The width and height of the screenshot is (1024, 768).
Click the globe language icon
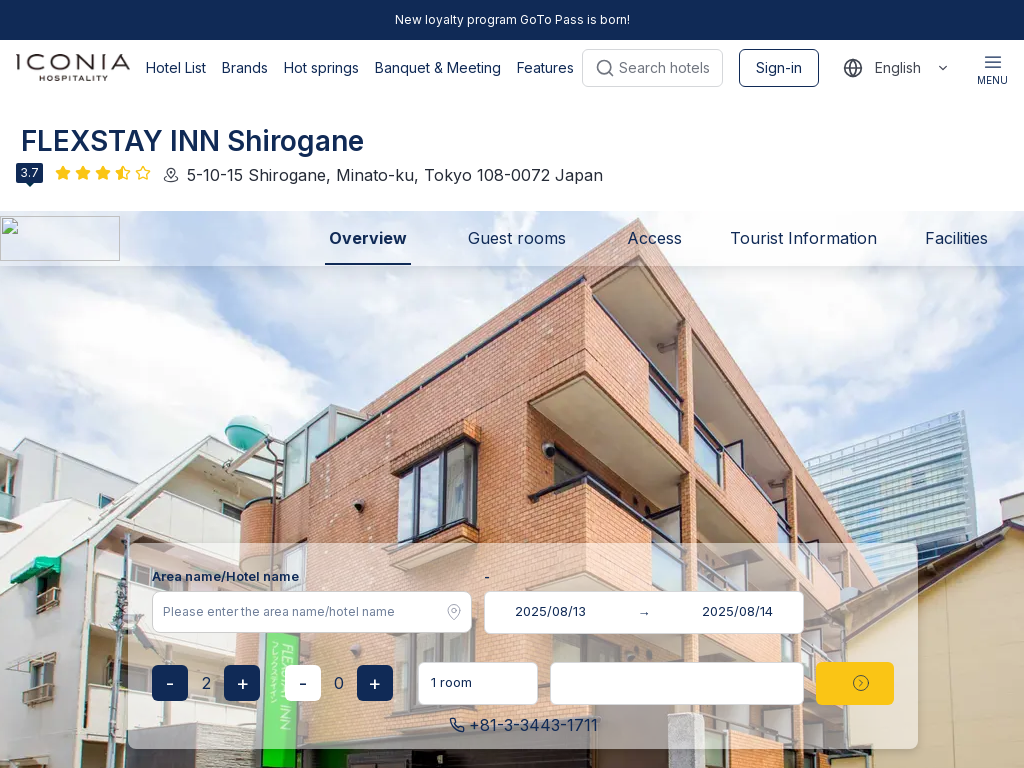(853, 68)
